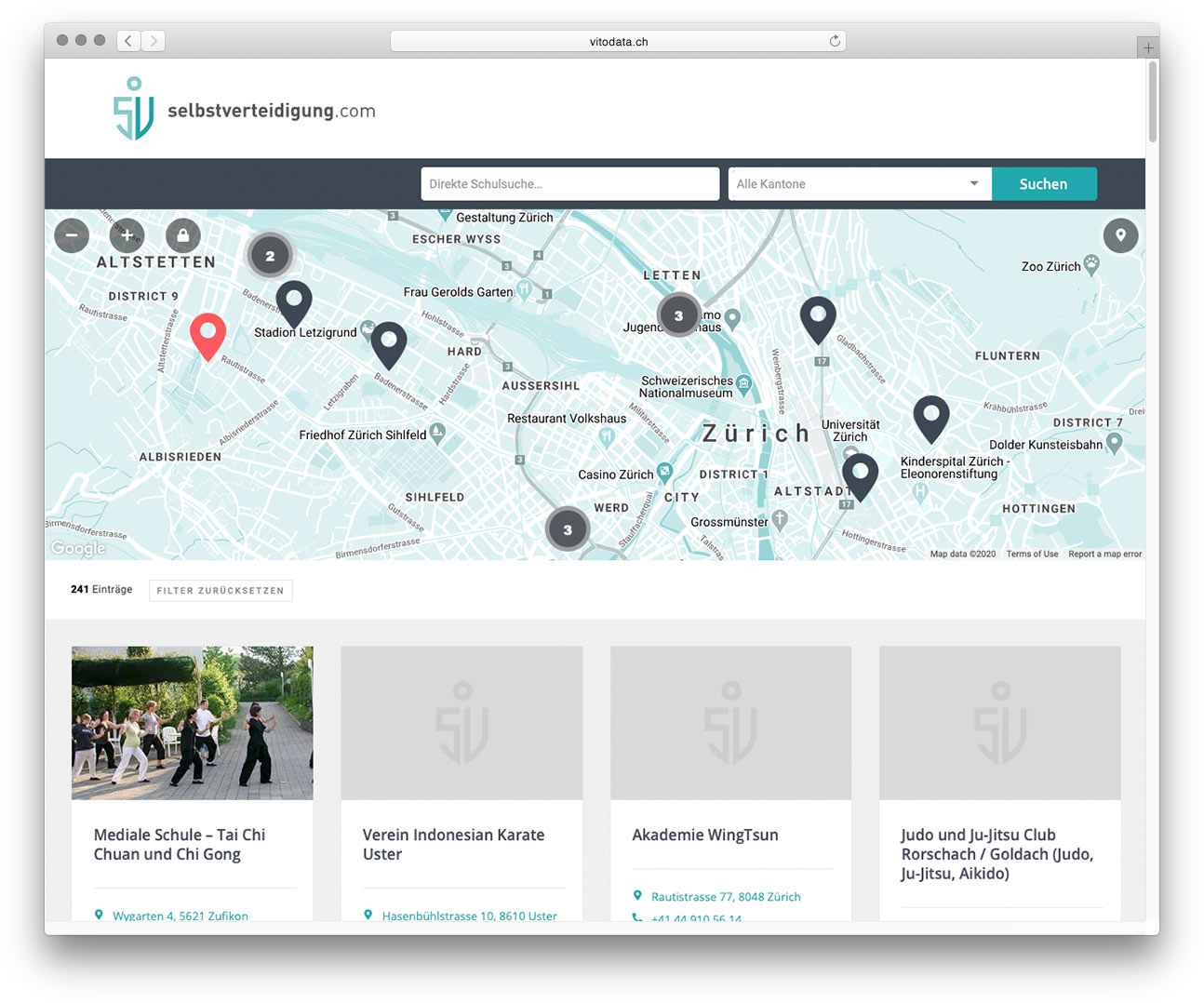1204x1003 pixels.
Task: Click the lock icon on the map
Action: click(183, 235)
